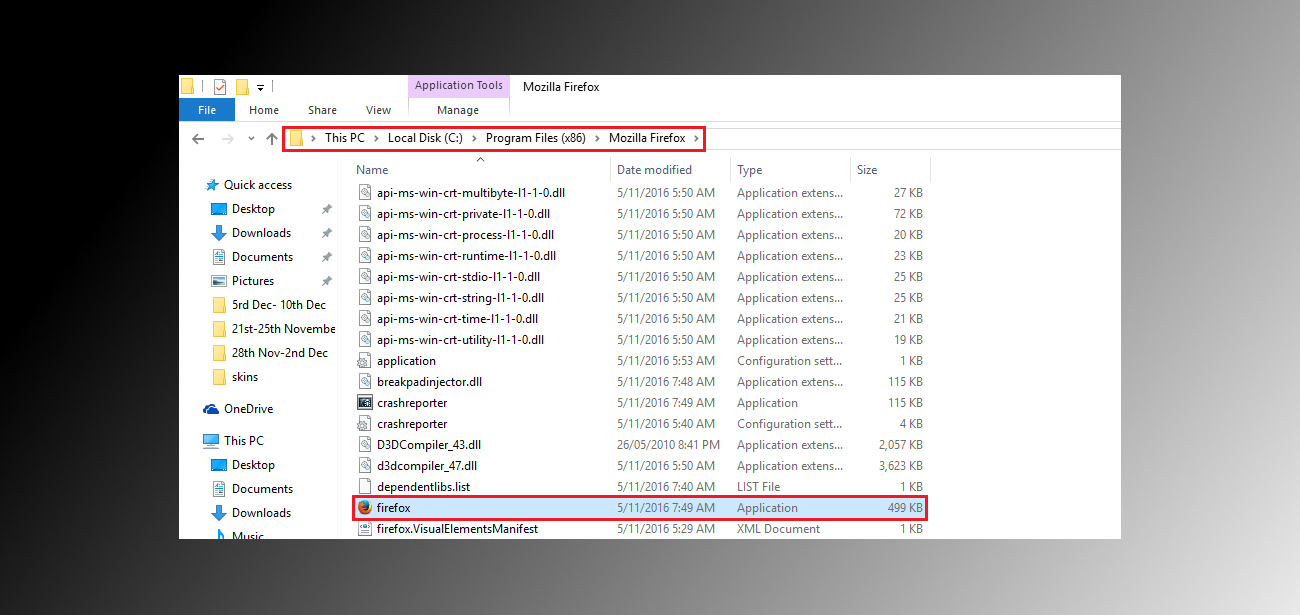Viewport: 1300px width, 615px height.
Task: Open the Manage tab under Application Tools
Action: pyautogui.click(x=458, y=110)
